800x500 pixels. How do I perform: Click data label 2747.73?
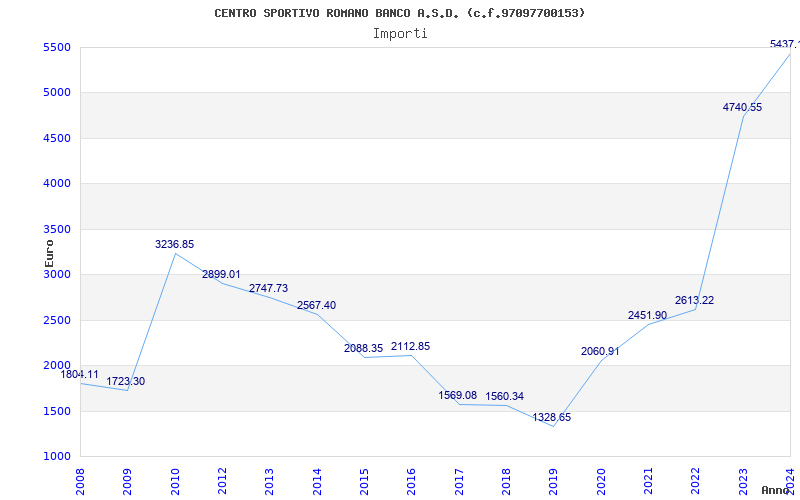[268, 288]
